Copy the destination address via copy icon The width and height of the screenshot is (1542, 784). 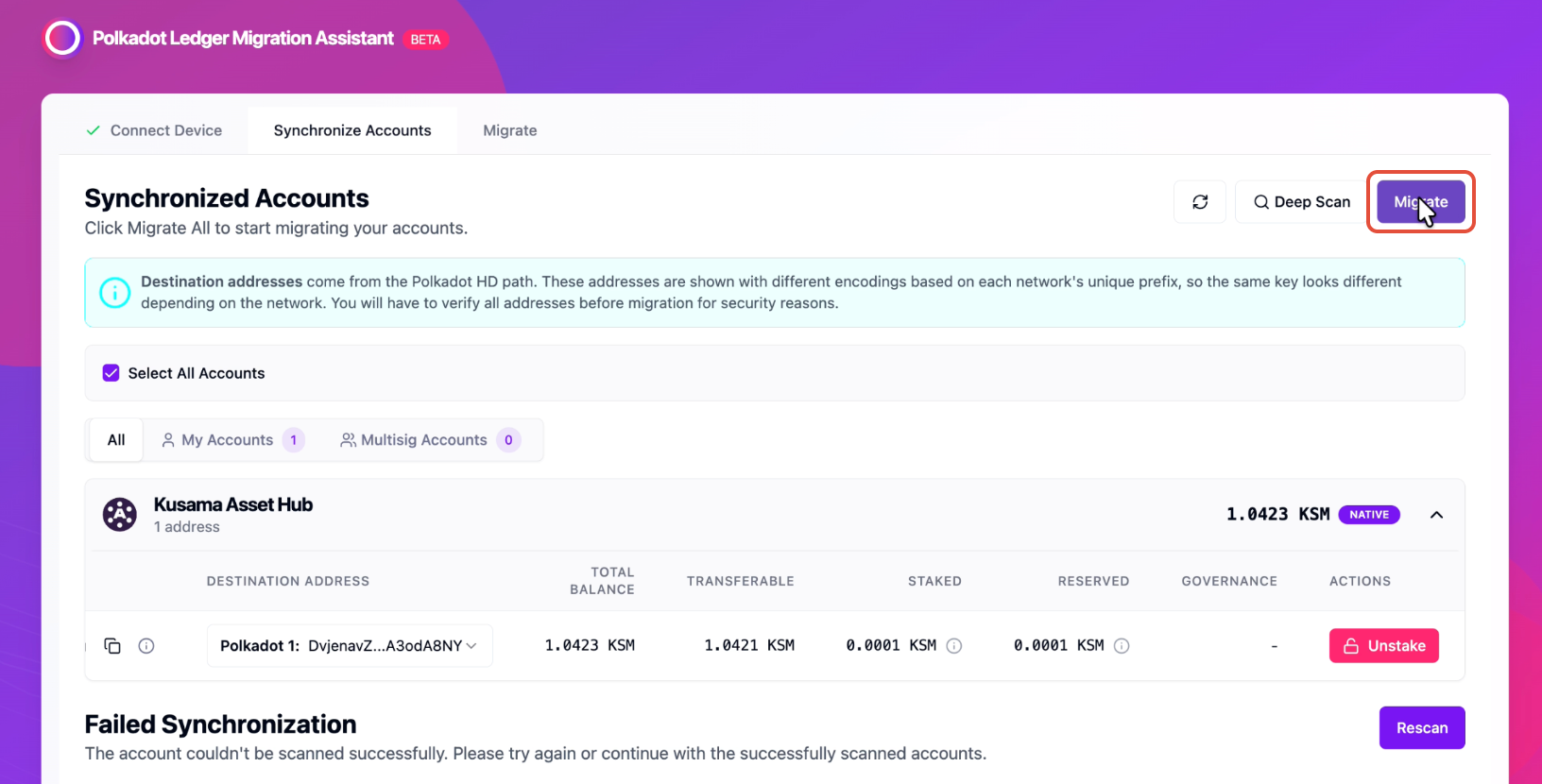[x=112, y=646]
